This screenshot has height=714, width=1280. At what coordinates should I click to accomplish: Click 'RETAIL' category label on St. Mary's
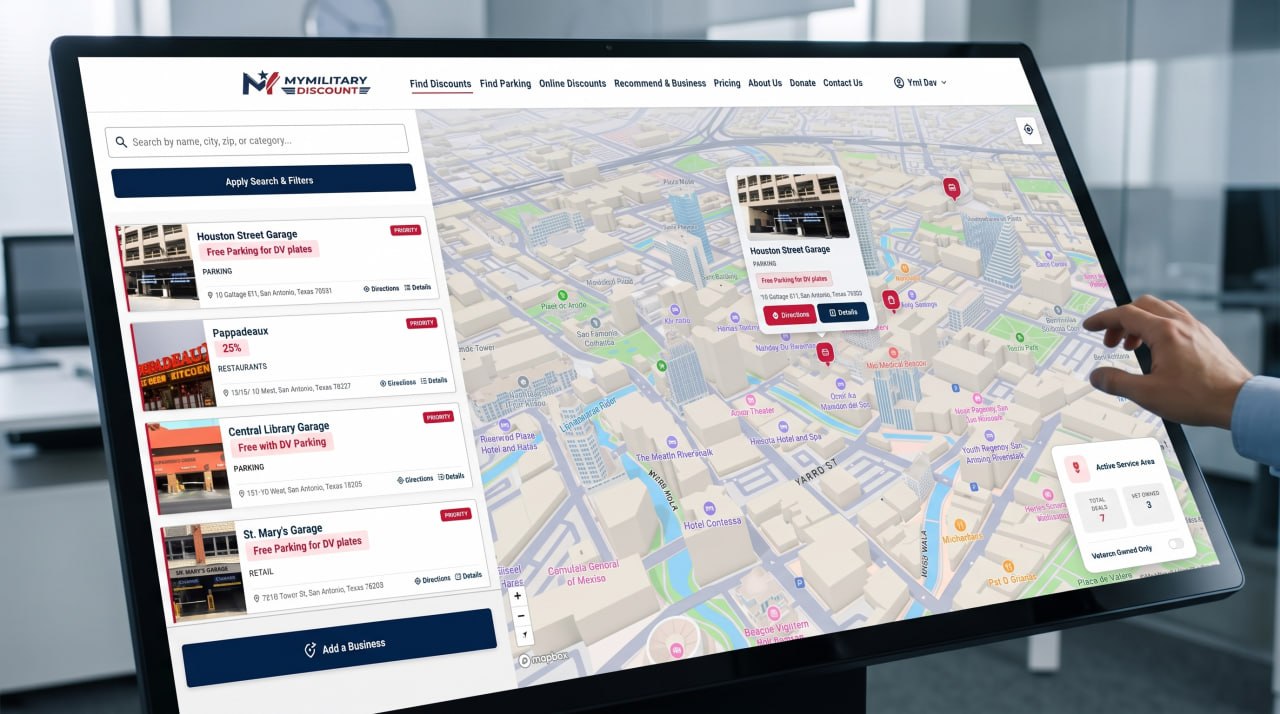click(262, 572)
